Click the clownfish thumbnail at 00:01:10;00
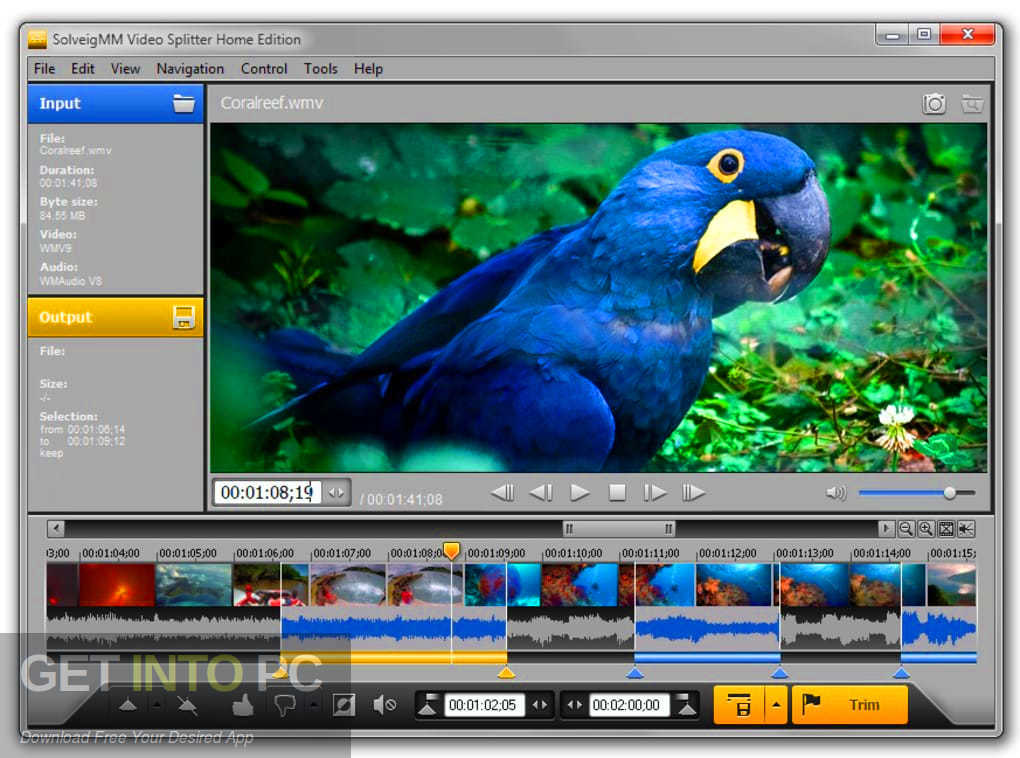1020x758 pixels. tap(579, 585)
